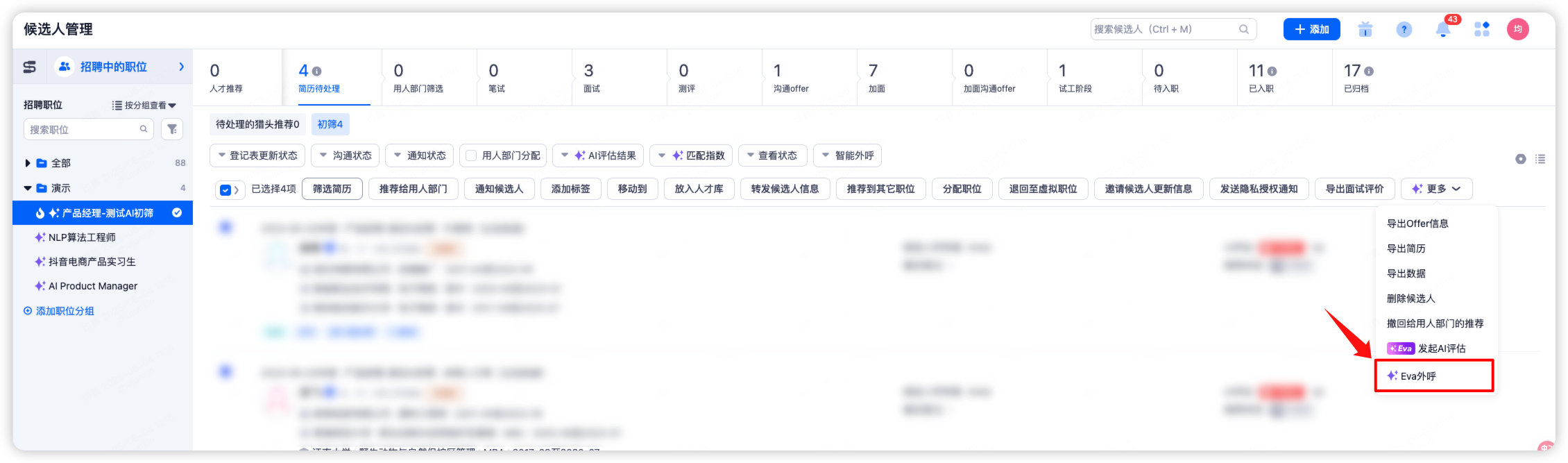Image resolution: width=1568 pixels, height=463 pixels.
Task: Uncheck the first candidate's checkbox
Action: 225,227
